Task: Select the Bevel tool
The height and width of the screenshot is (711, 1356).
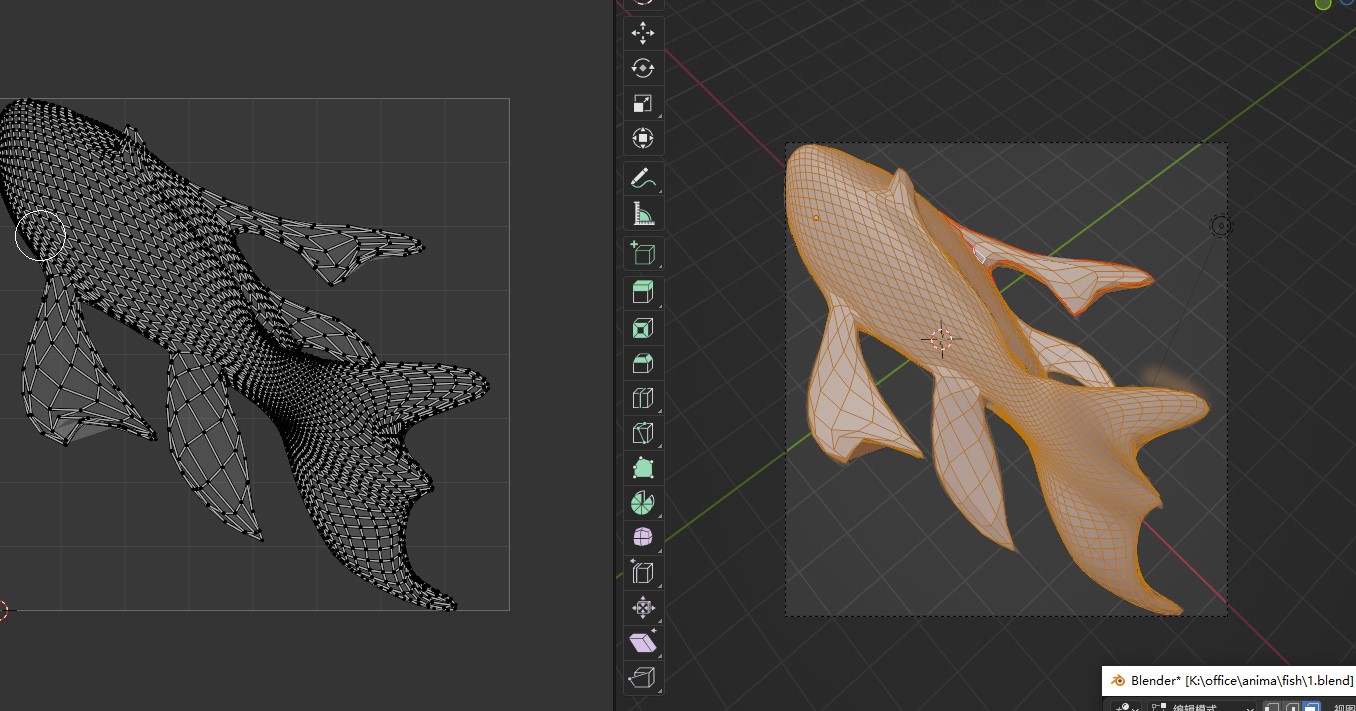Action: (643, 363)
